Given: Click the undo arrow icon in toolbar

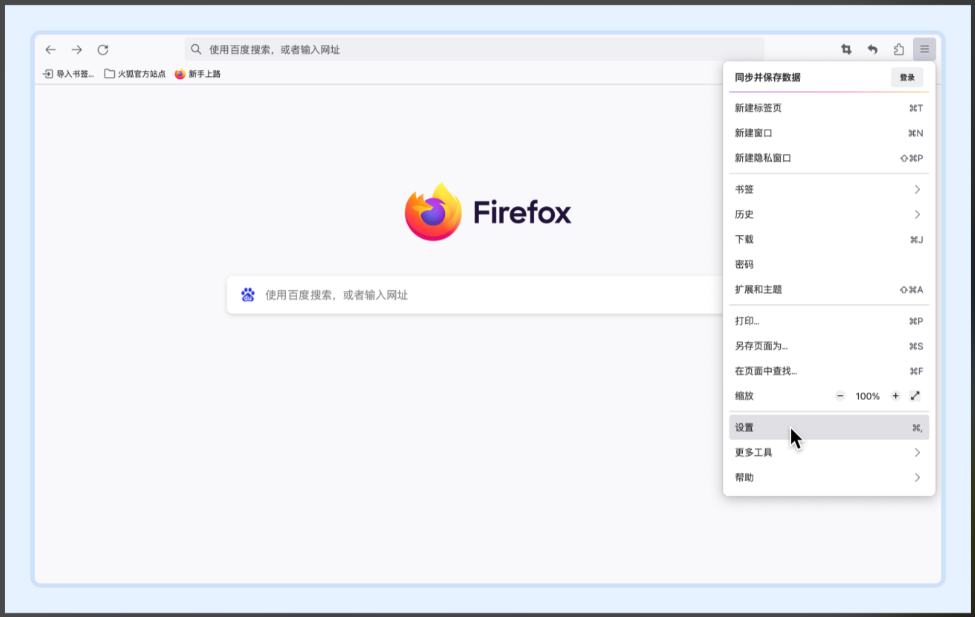Looking at the screenshot, I should point(872,49).
